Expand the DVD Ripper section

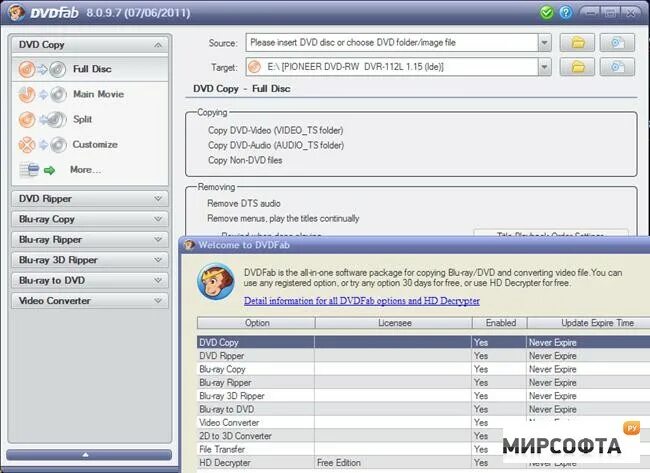(90, 199)
